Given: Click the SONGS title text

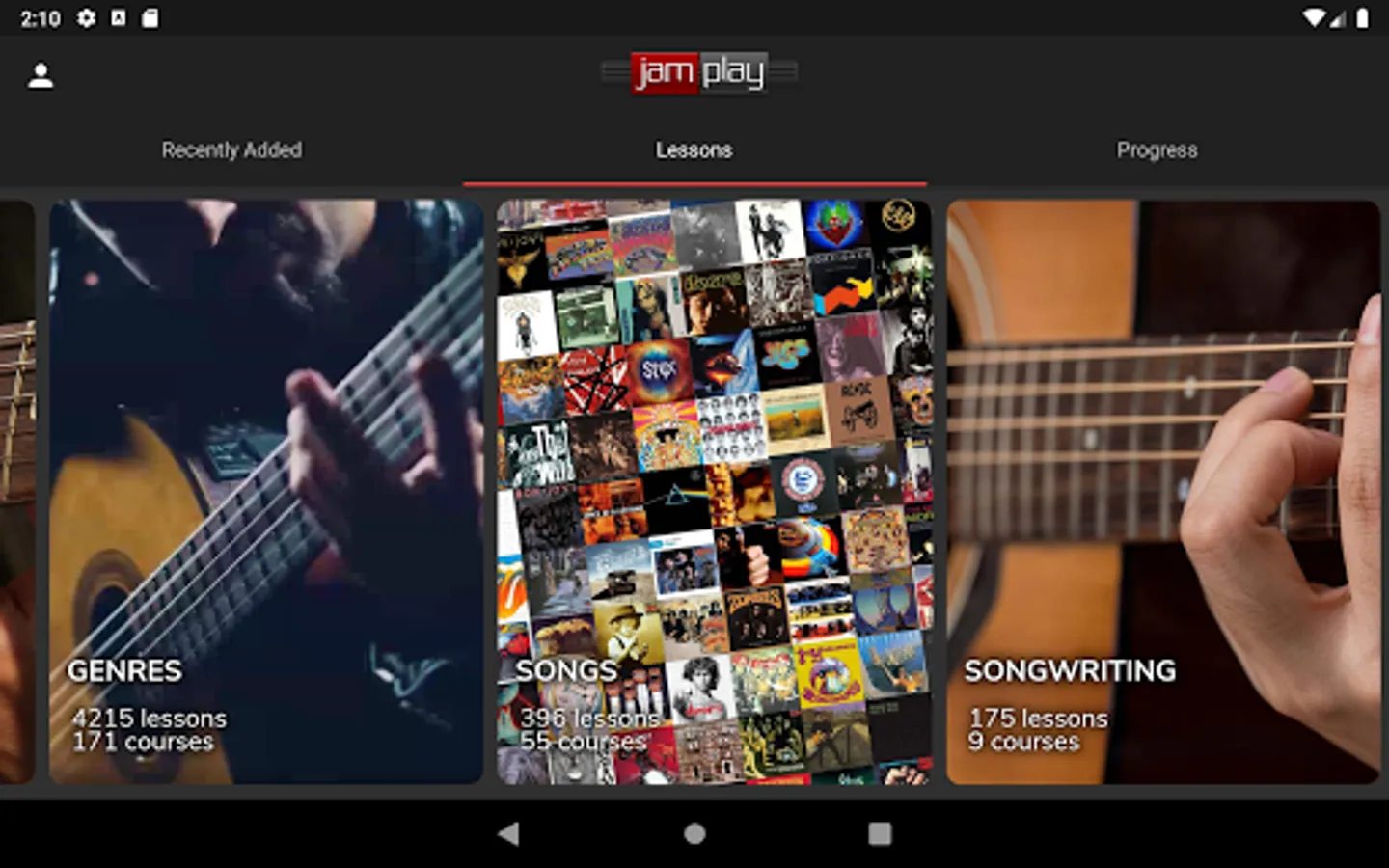Looking at the screenshot, I should (x=566, y=670).
